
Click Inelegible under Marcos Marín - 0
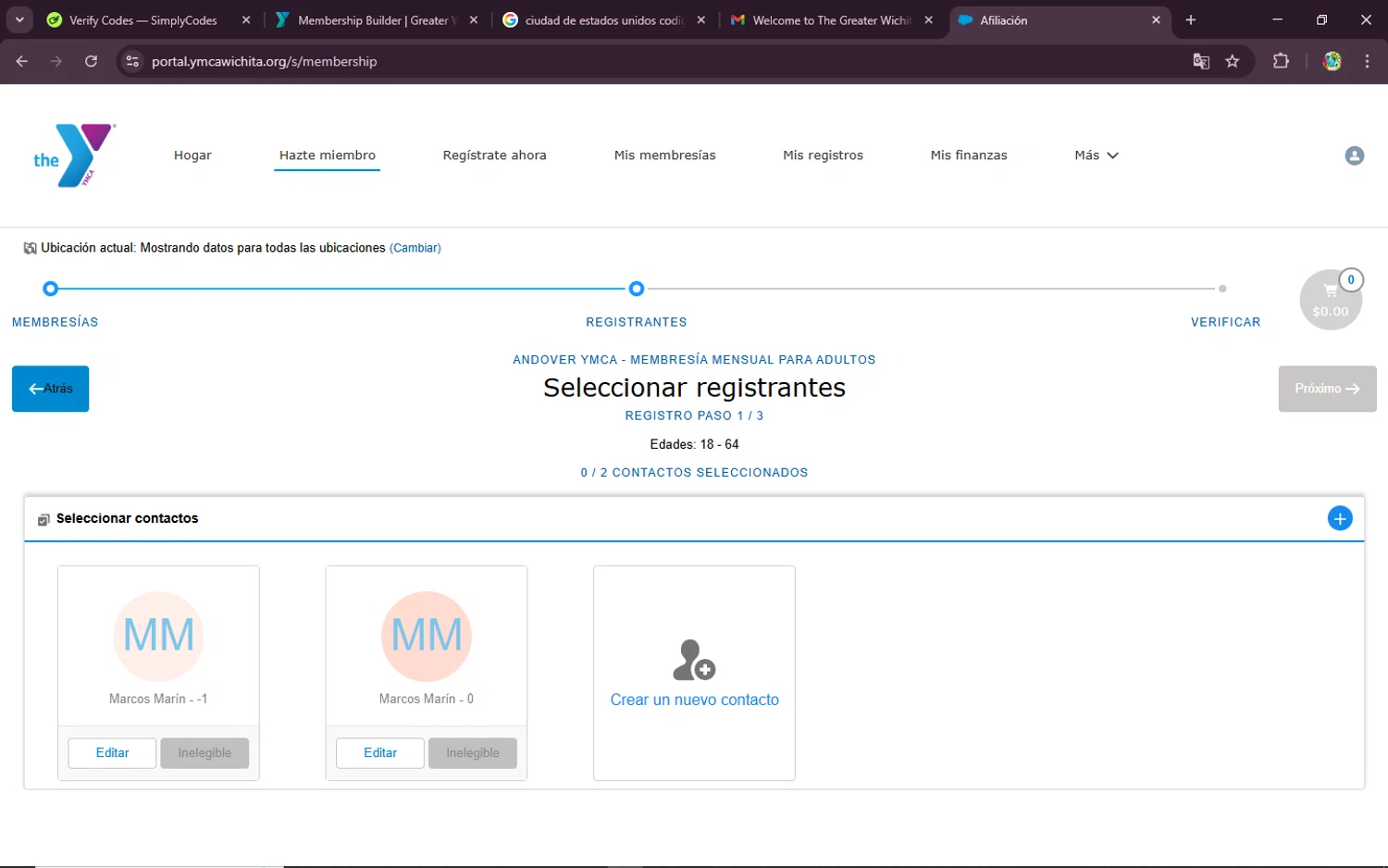(473, 753)
